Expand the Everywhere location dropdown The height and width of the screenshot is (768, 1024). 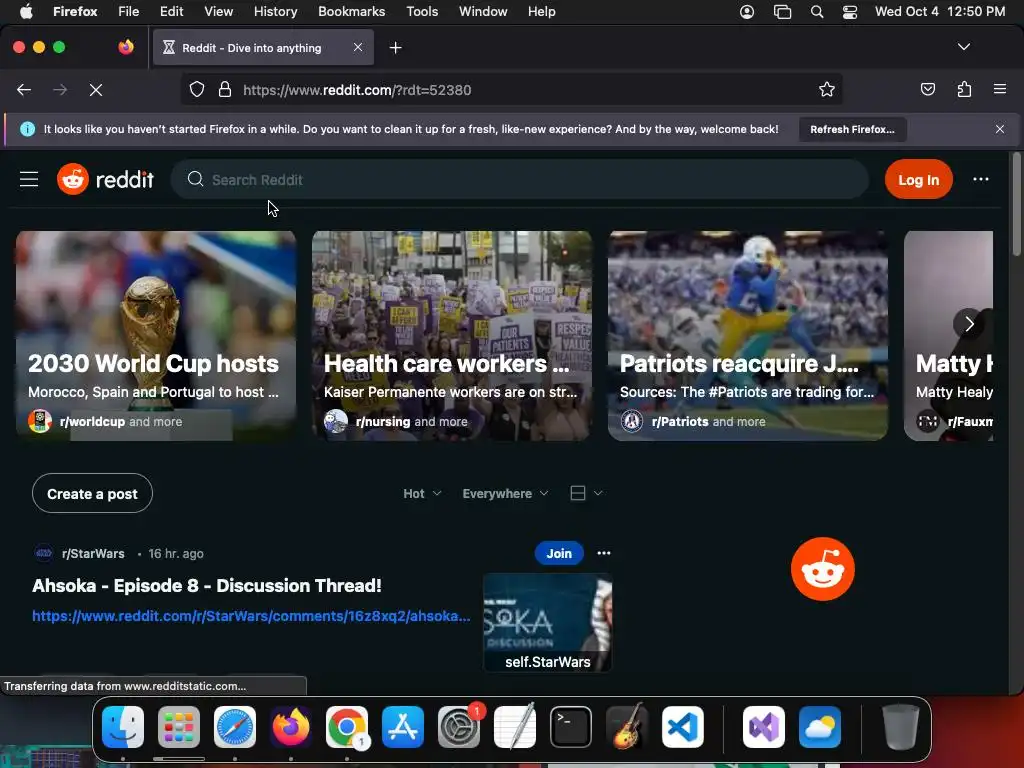tap(505, 494)
